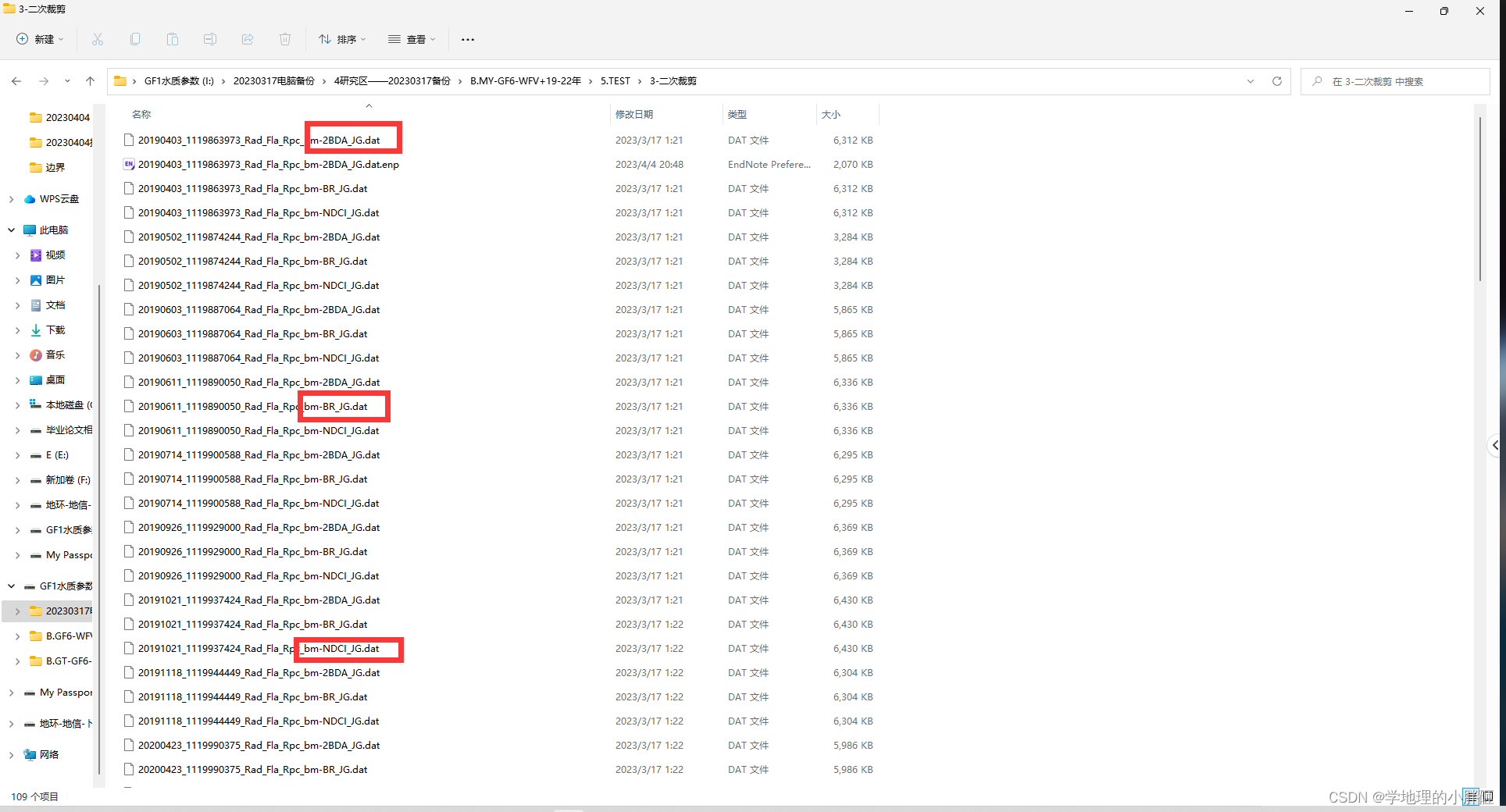Click the Rename icon in toolbar
This screenshot has height=812, width=1506.
point(210,39)
